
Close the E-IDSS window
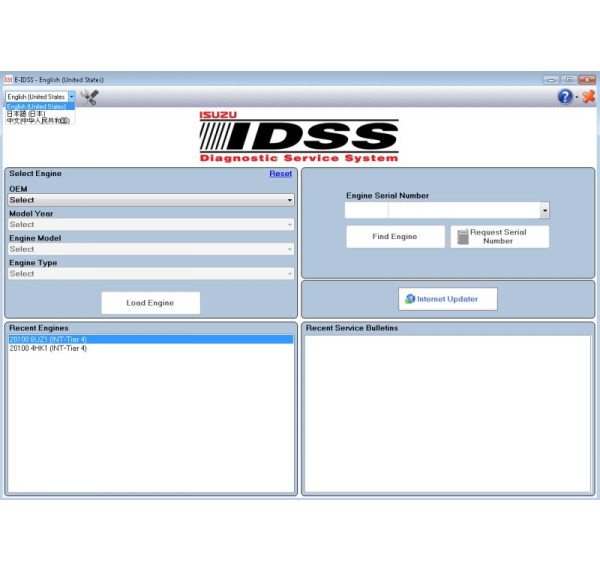coord(585,80)
